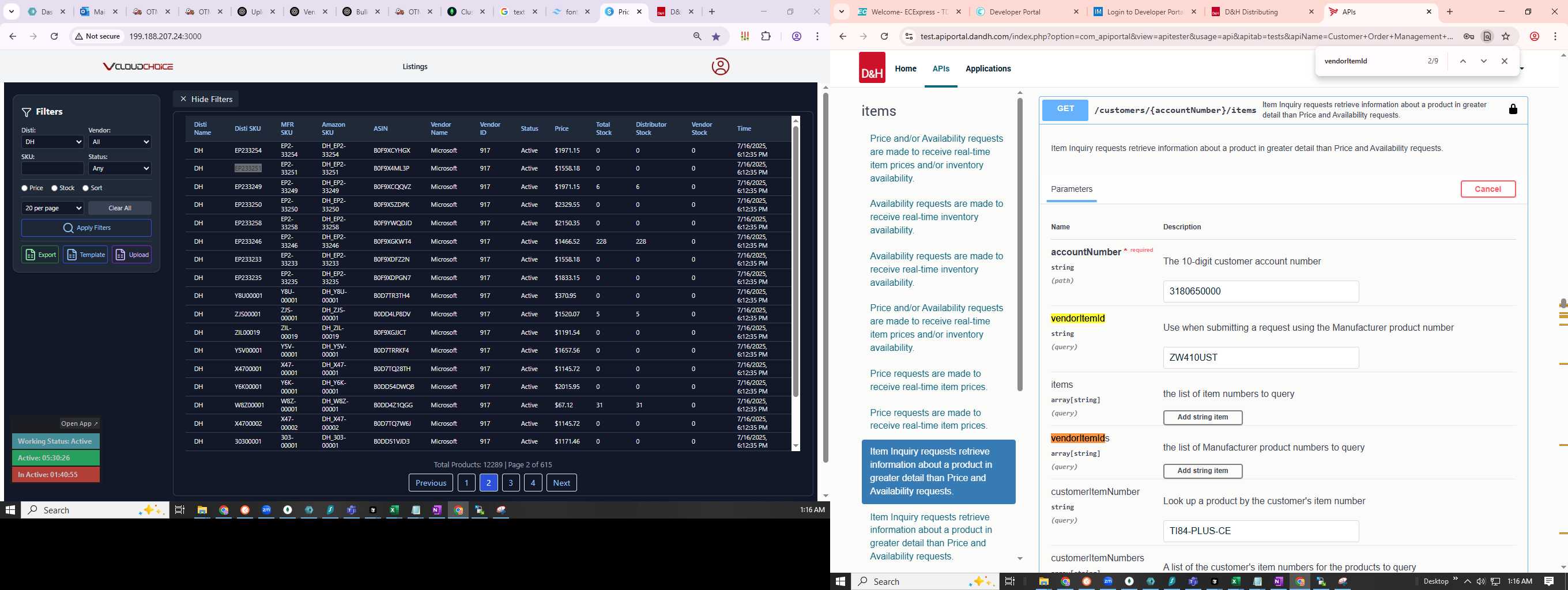Reload the D&H API portal page
Viewport: 1568px width, 590px height.
(884, 36)
